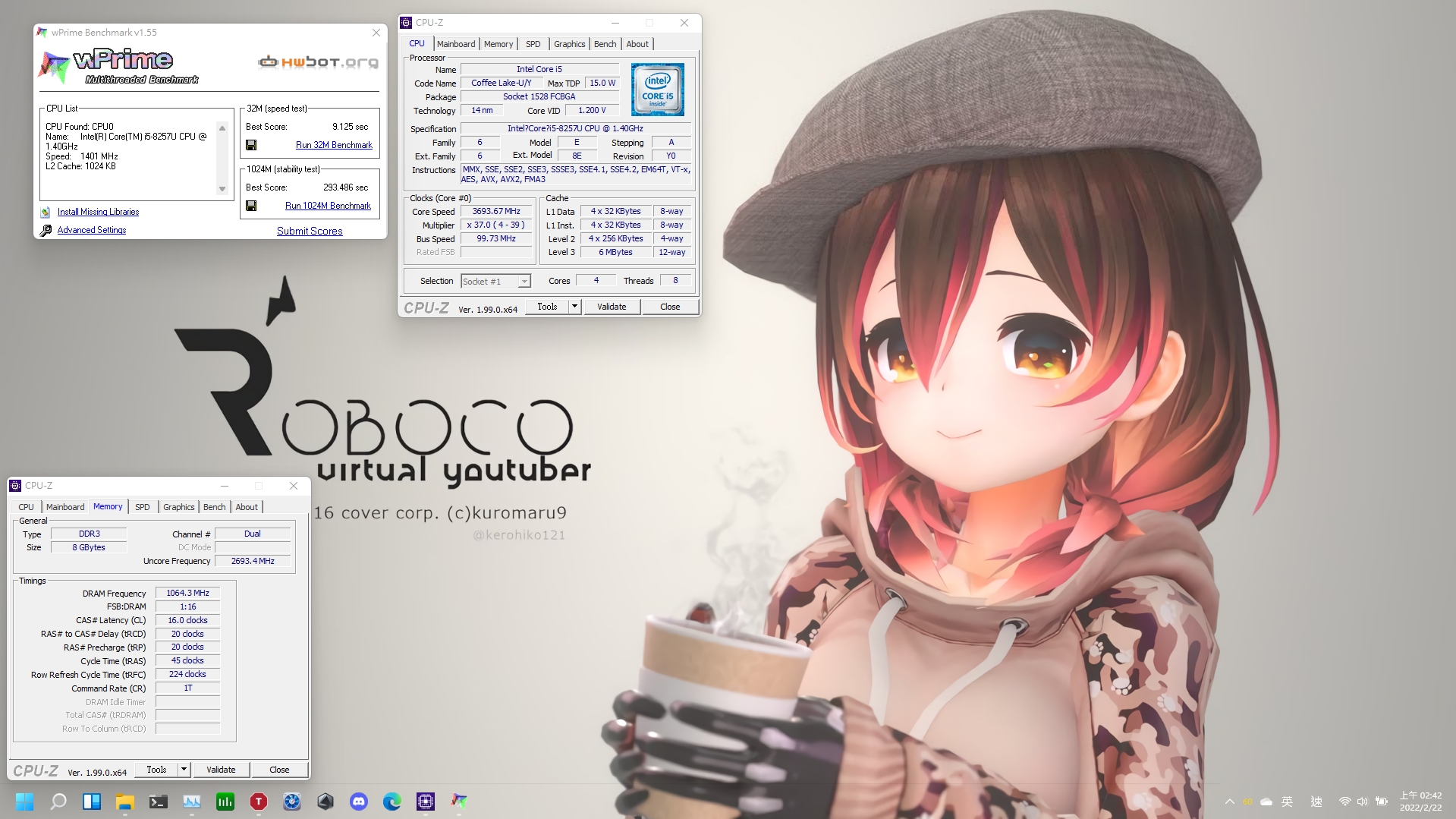The width and height of the screenshot is (1456, 819).
Task: Switch to About tab in top CPU-Z window
Action: [637, 44]
